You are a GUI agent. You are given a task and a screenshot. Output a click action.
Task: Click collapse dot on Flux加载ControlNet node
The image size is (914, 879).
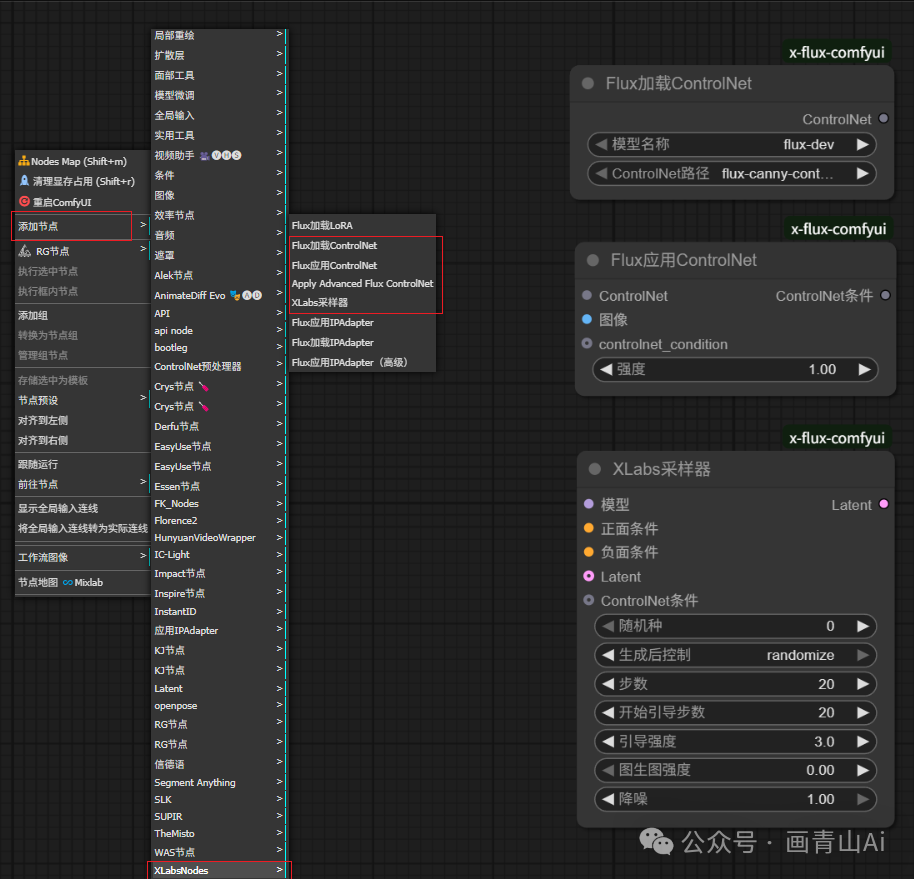(x=588, y=83)
